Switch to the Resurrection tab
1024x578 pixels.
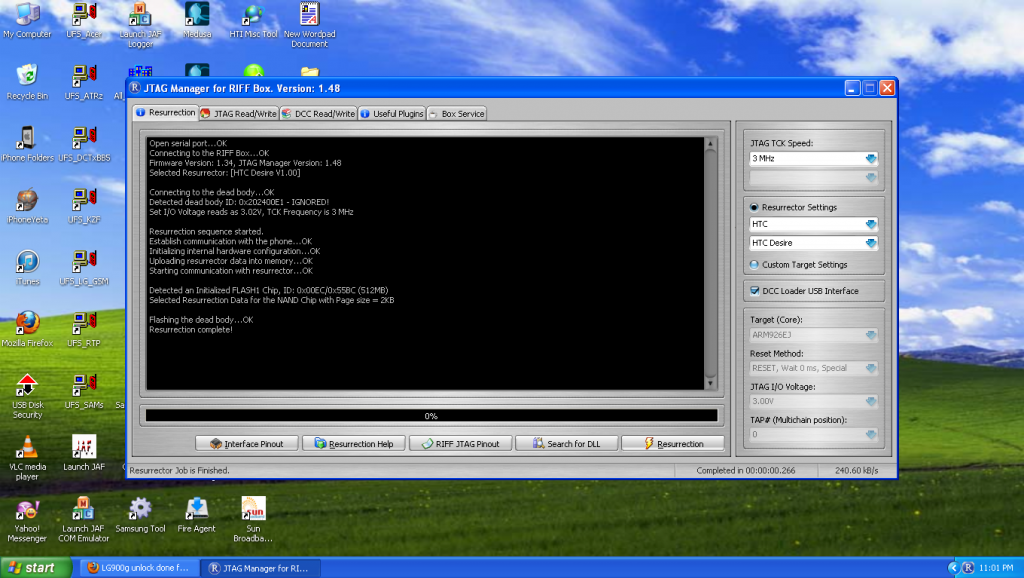pyautogui.click(x=166, y=112)
